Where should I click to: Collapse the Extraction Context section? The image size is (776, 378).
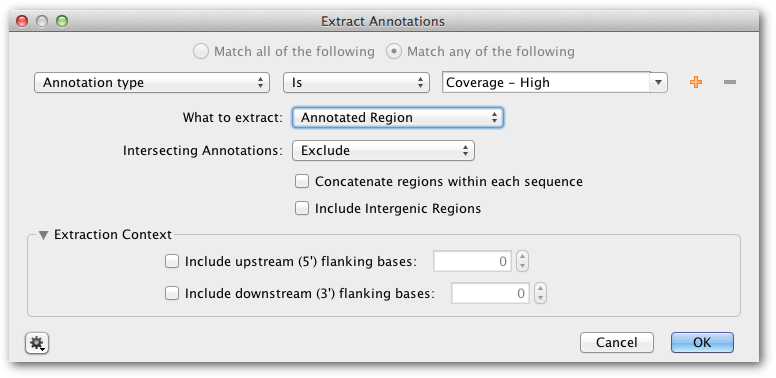pyautogui.click(x=44, y=235)
